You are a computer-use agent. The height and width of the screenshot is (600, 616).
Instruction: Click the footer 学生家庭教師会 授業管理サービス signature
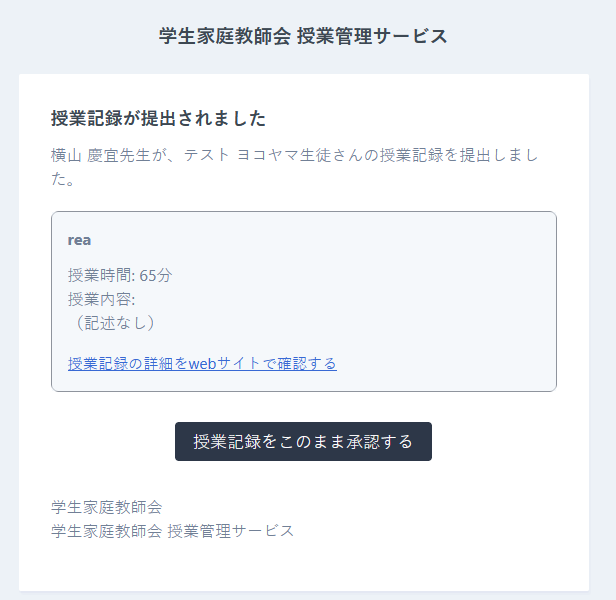[x=172, y=530]
